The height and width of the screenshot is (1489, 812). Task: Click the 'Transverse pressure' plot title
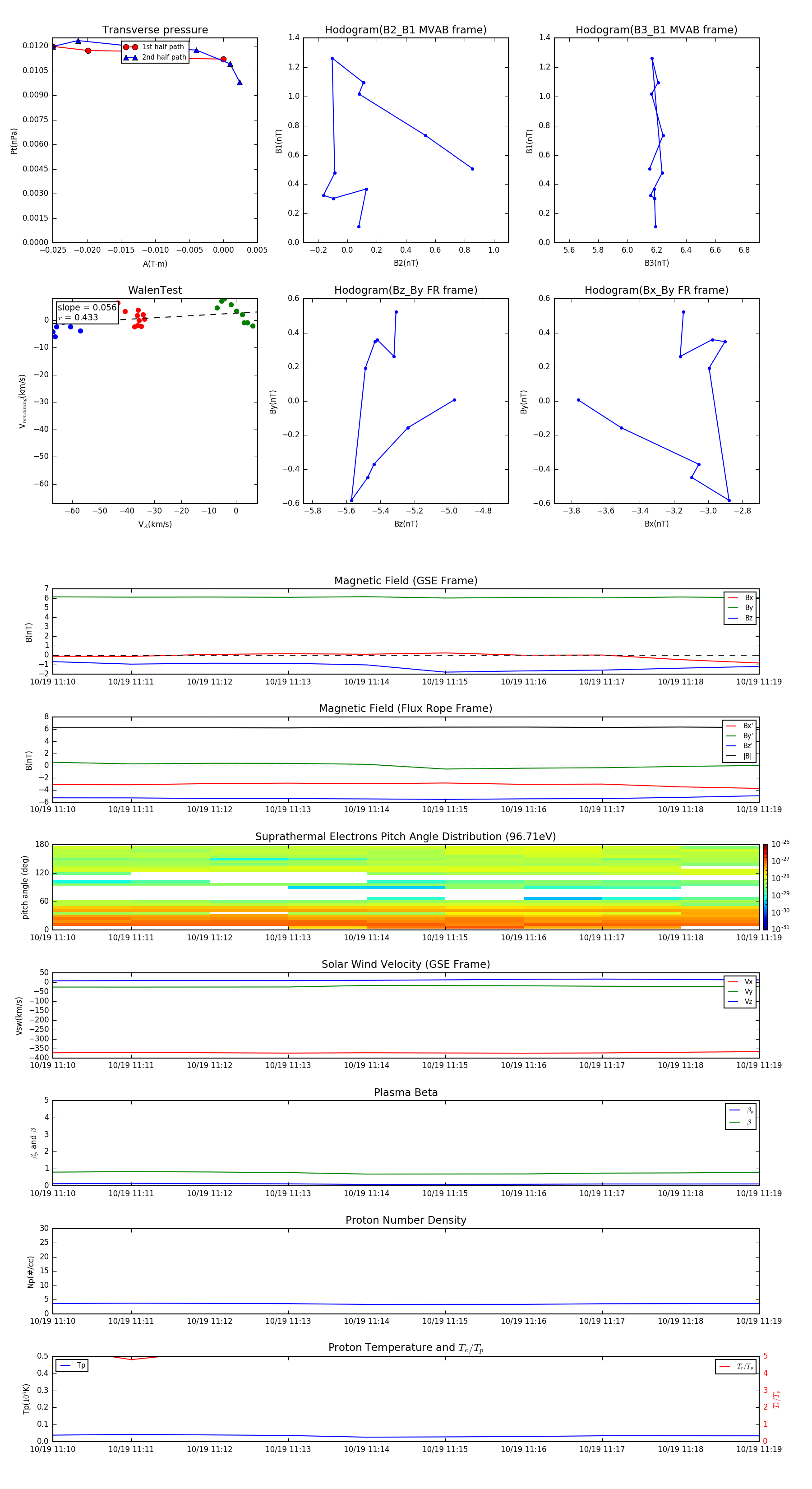pyautogui.click(x=155, y=30)
